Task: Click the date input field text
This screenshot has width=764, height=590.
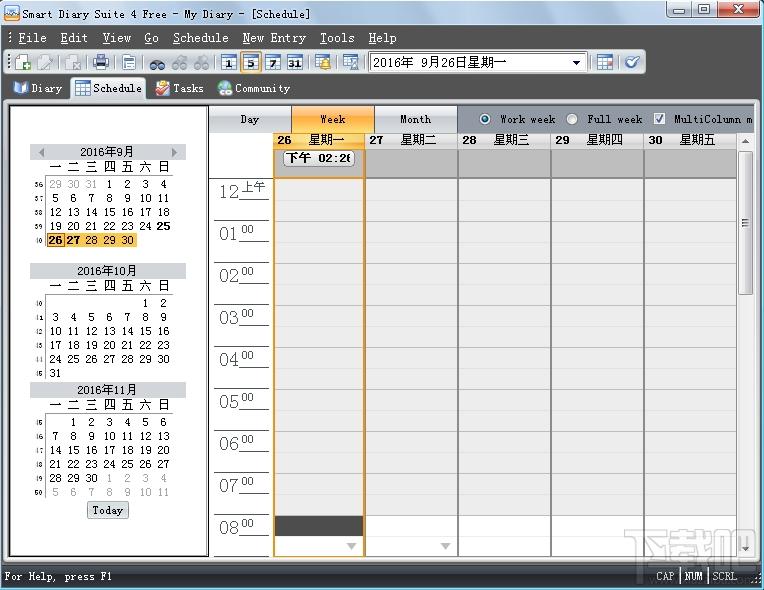Action: click(440, 62)
